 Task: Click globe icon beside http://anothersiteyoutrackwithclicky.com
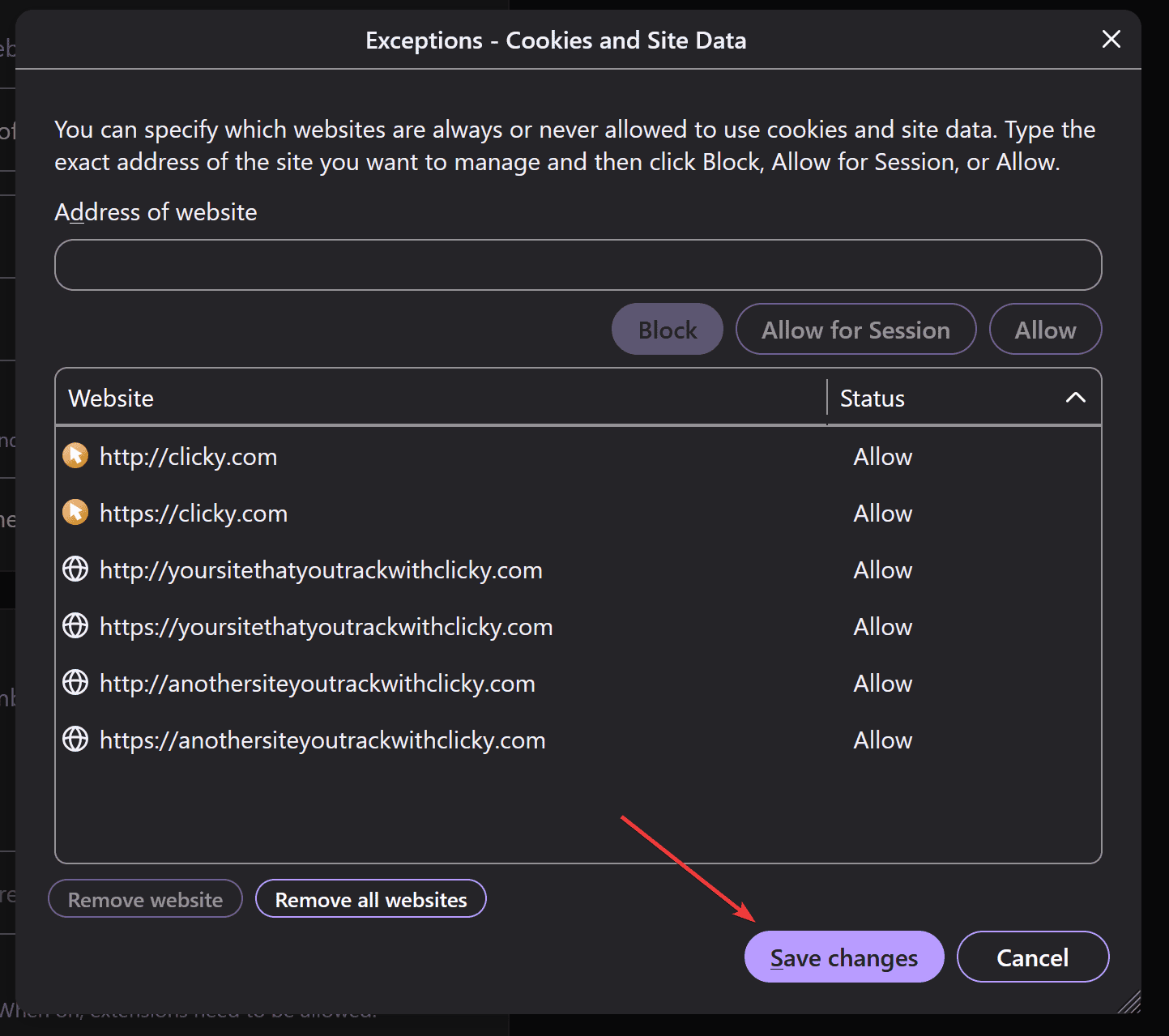coord(75,682)
